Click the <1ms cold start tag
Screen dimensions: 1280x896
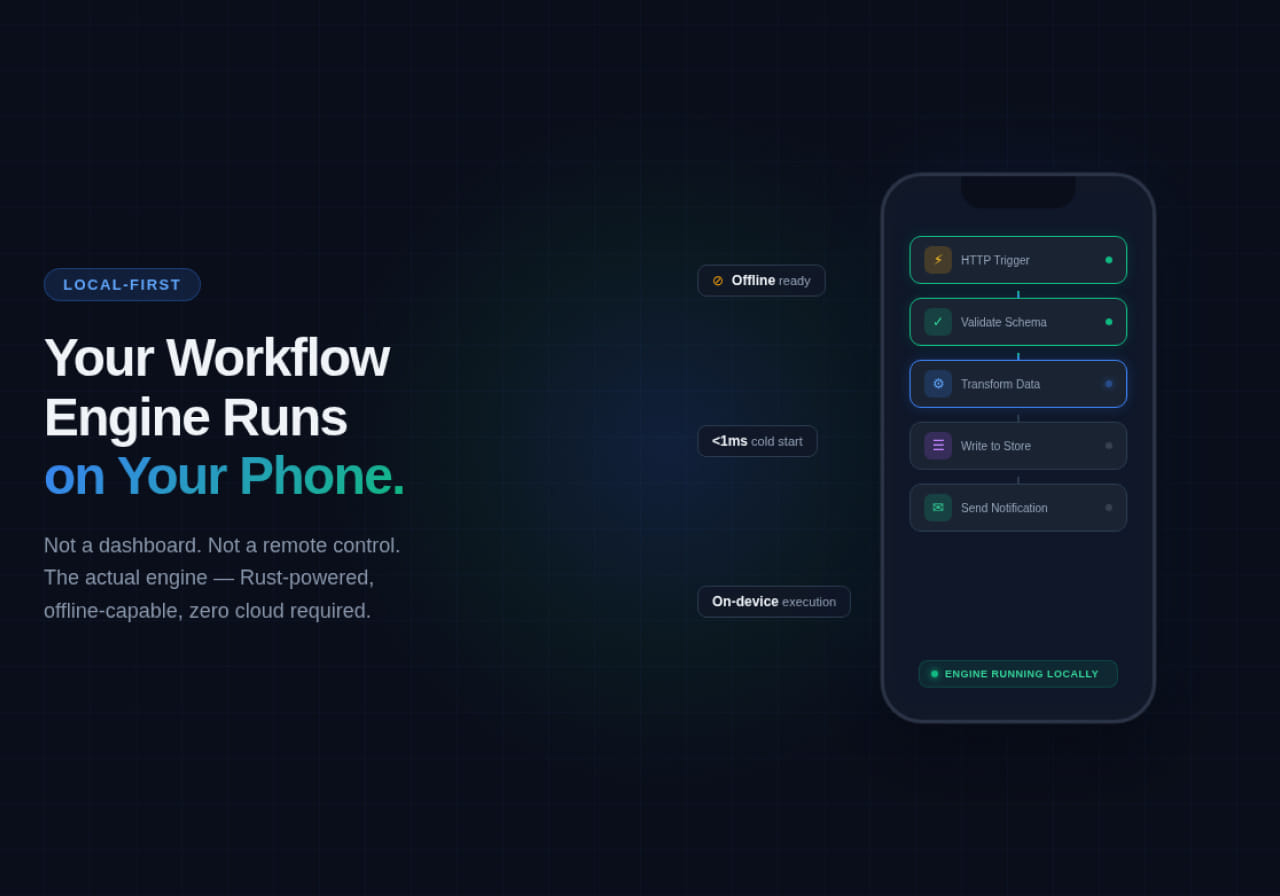[757, 441]
